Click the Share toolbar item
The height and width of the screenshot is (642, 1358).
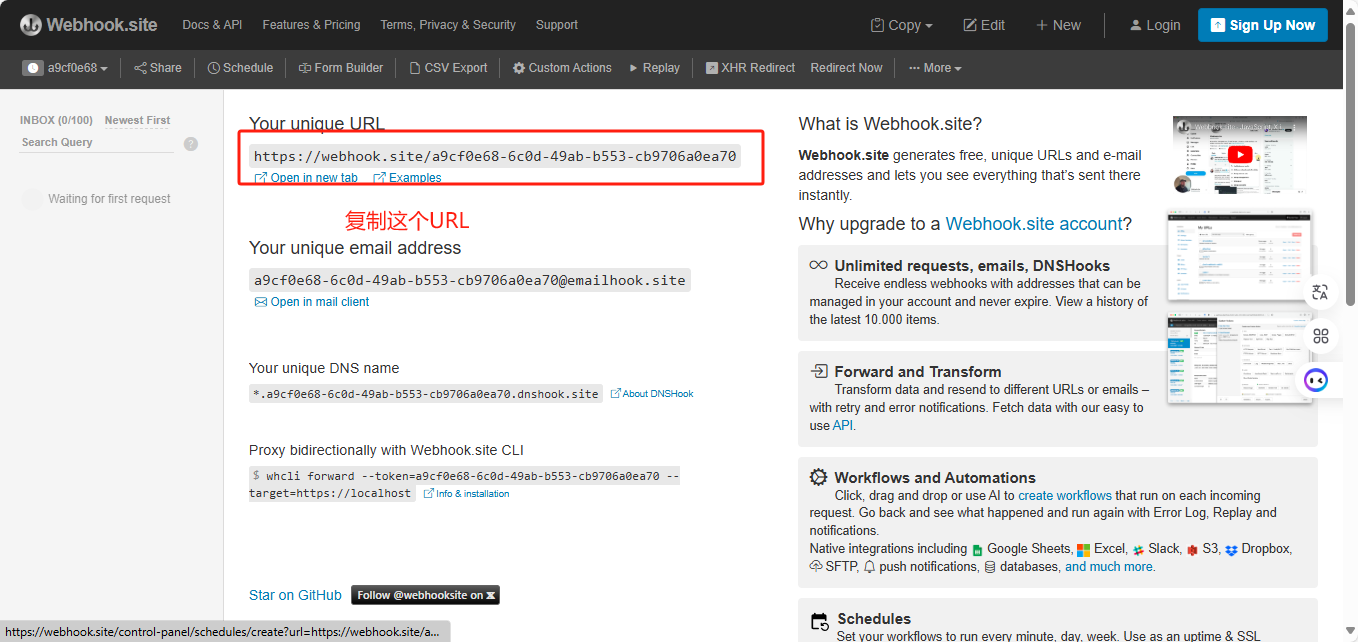(158, 68)
